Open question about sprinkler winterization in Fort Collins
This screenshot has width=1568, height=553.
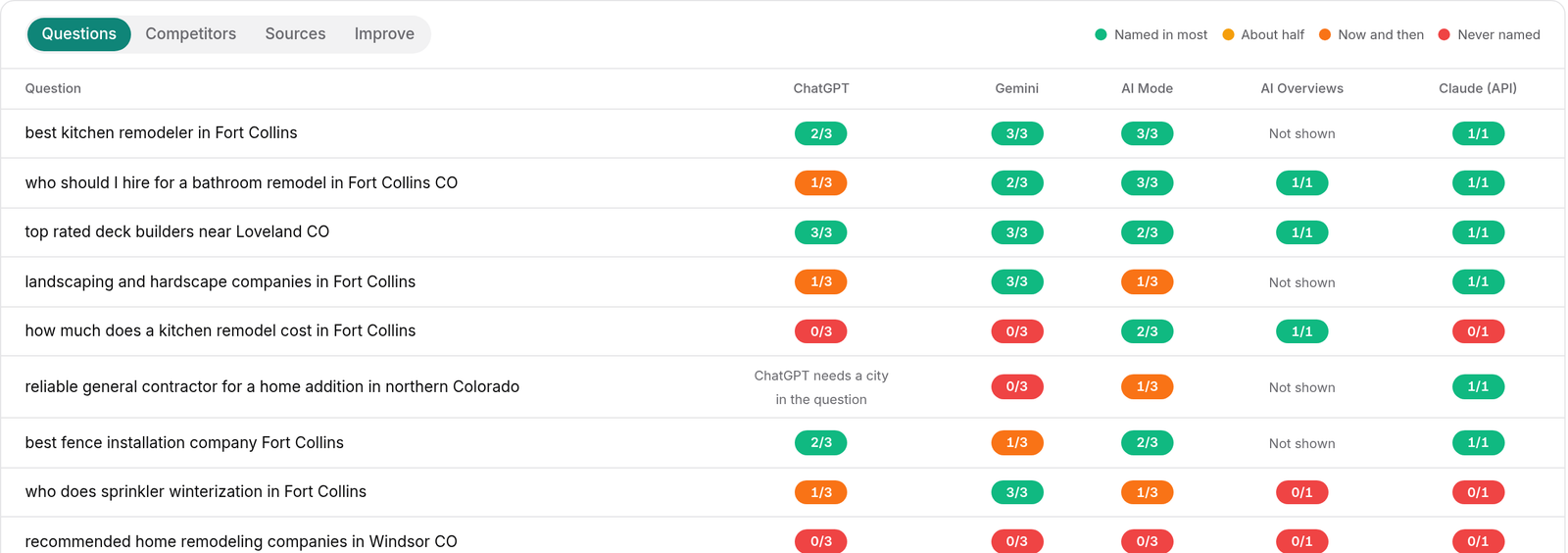pyautogui.click(x=195, y=491)
